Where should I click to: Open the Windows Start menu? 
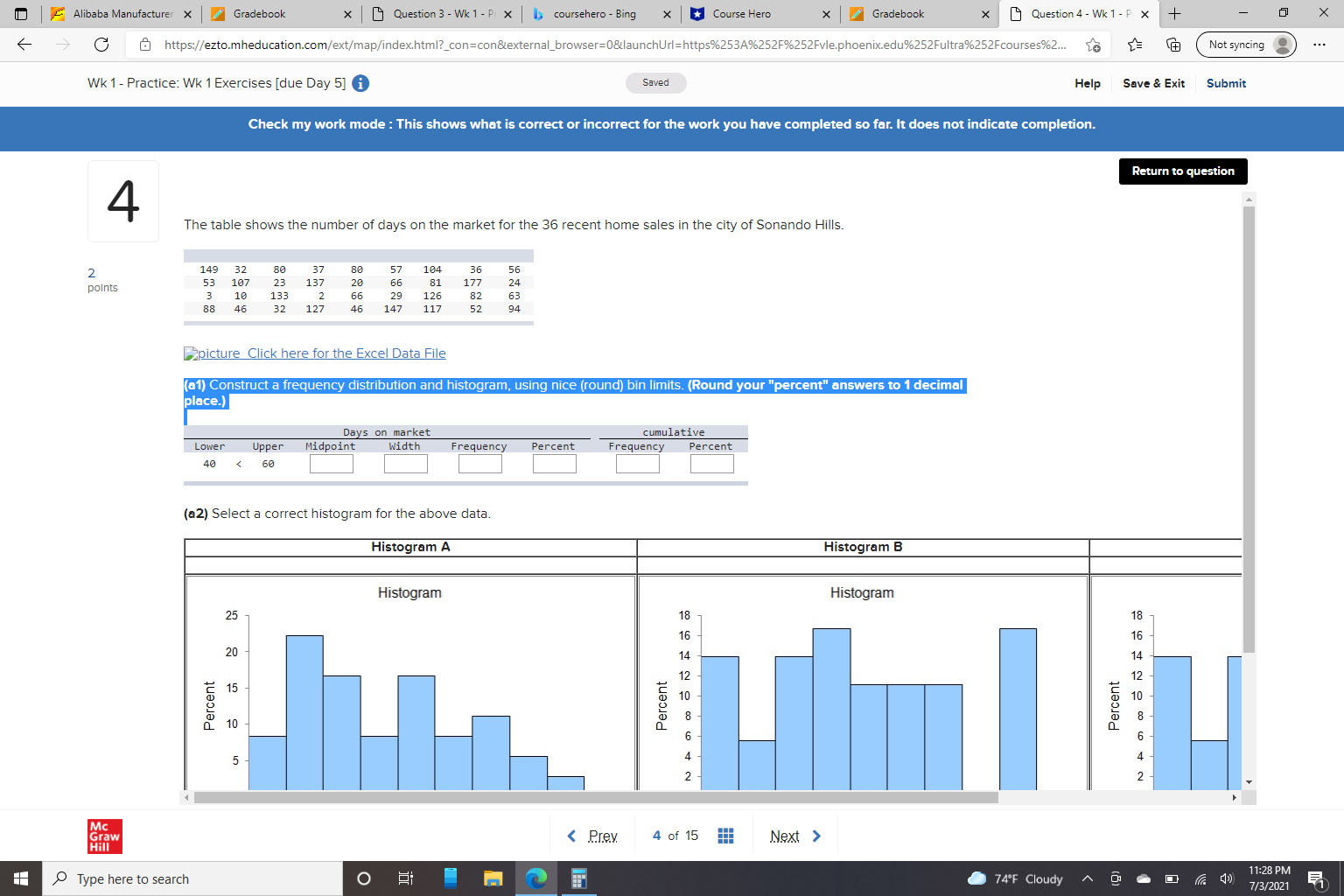[21, 878]
